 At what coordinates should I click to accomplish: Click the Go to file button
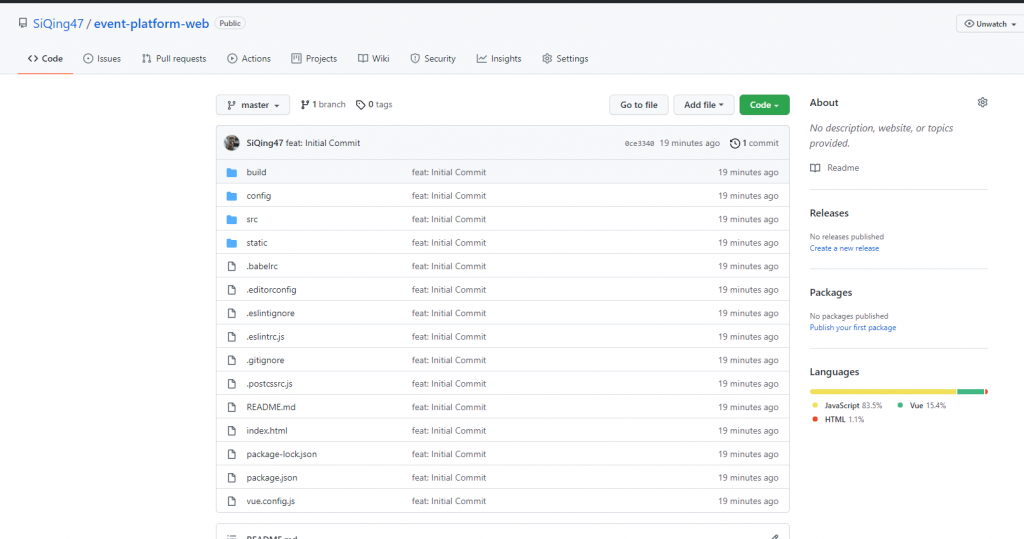(x=639, y=105)
